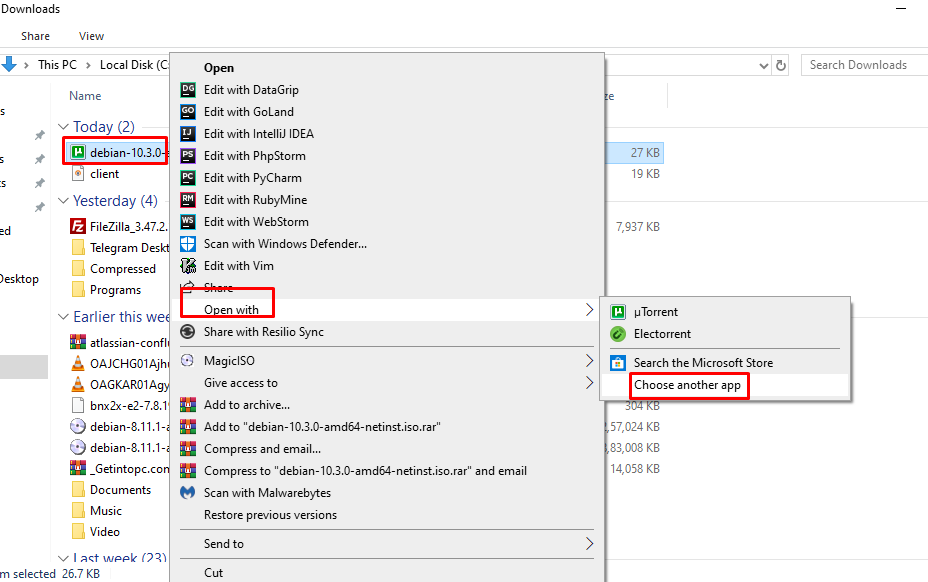Edit the file with PyCharm

coord(248,177)
